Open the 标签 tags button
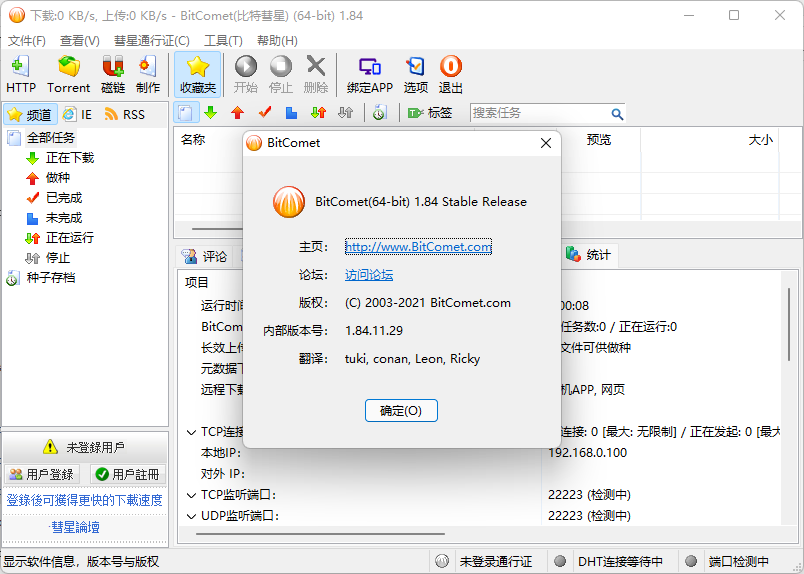This screenshot has height=574, width=804. [x=430, y=113]
